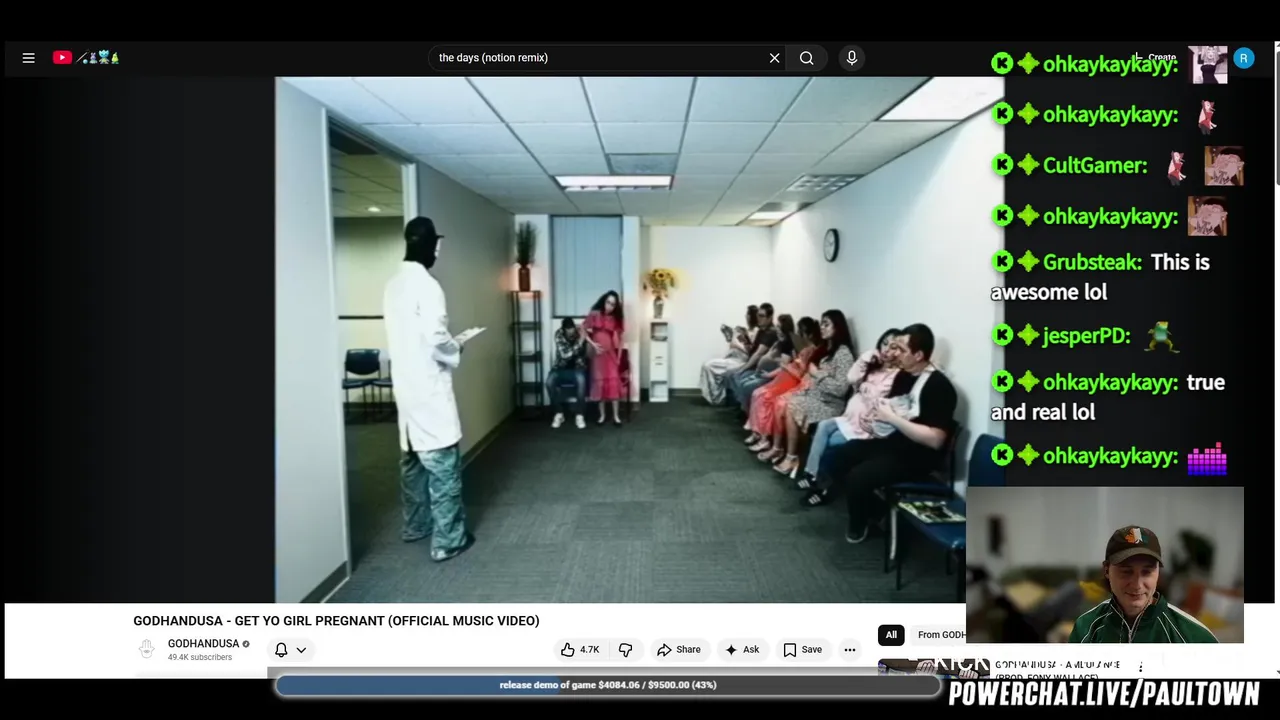This screenshot has height=720, width=1280.
Task: Select the 'All' filter chip
Action: click(x=891, y=635)
